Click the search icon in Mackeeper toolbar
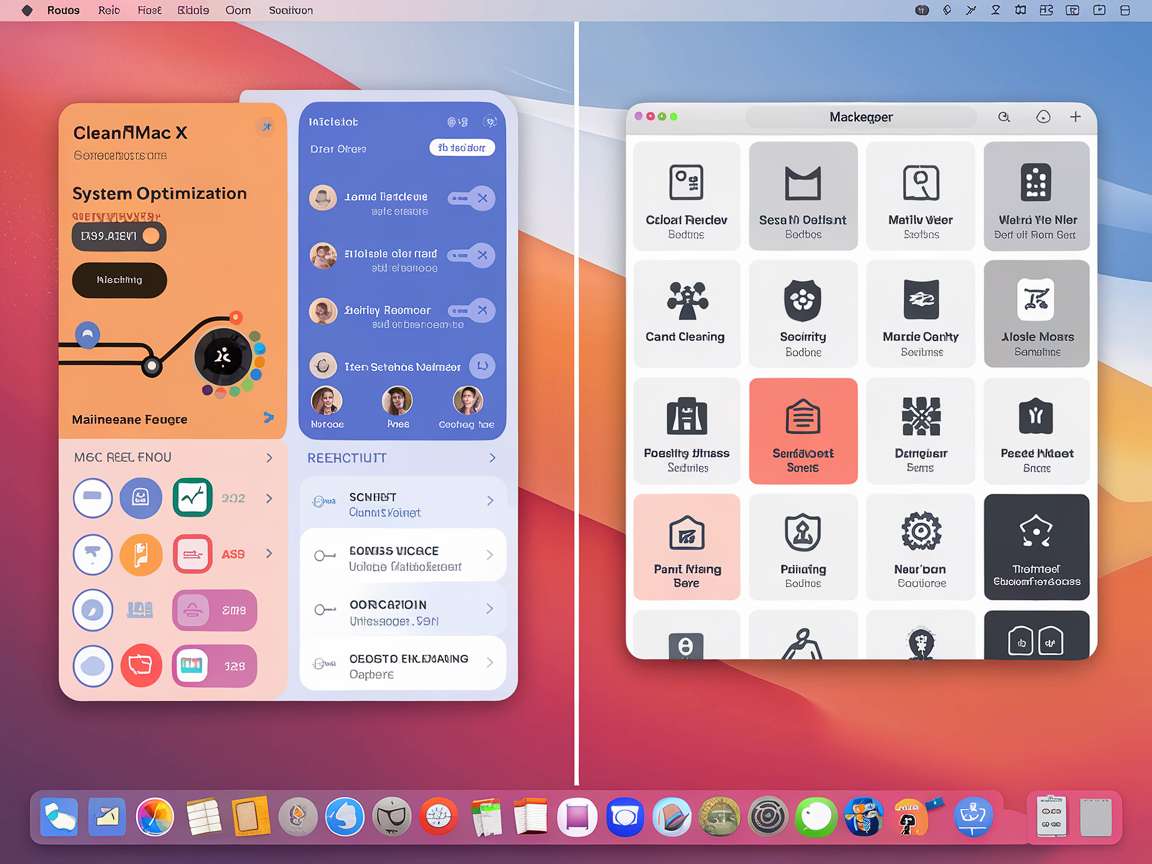Image resolution: width=1152 pixels, height=864 pixels. point(1004,117)
